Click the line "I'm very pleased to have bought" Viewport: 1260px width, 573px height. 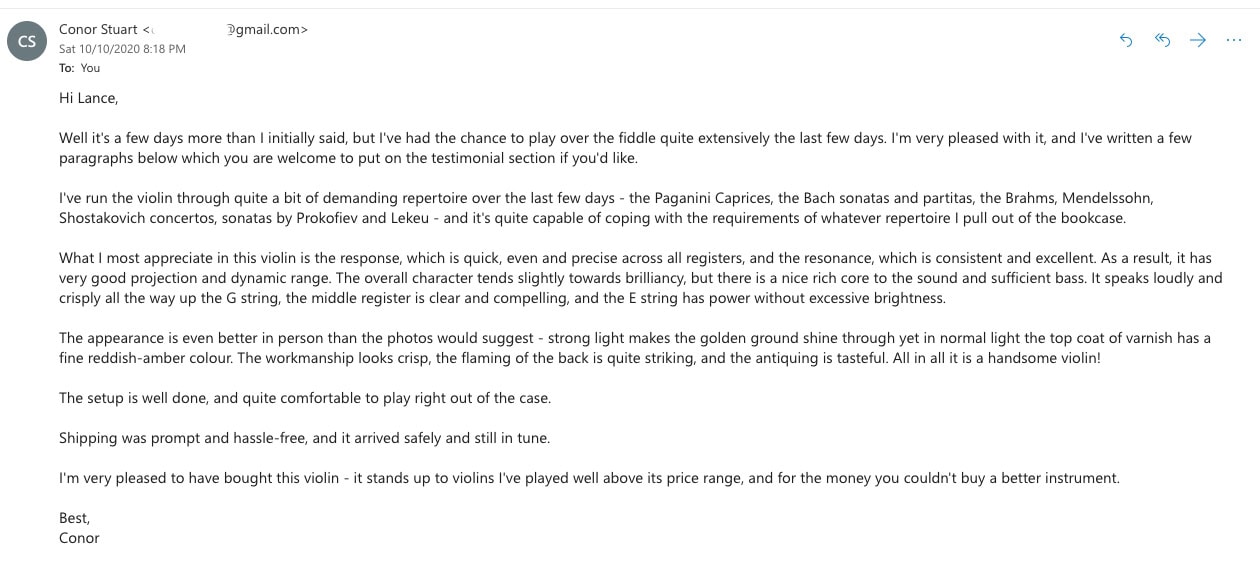589,478
